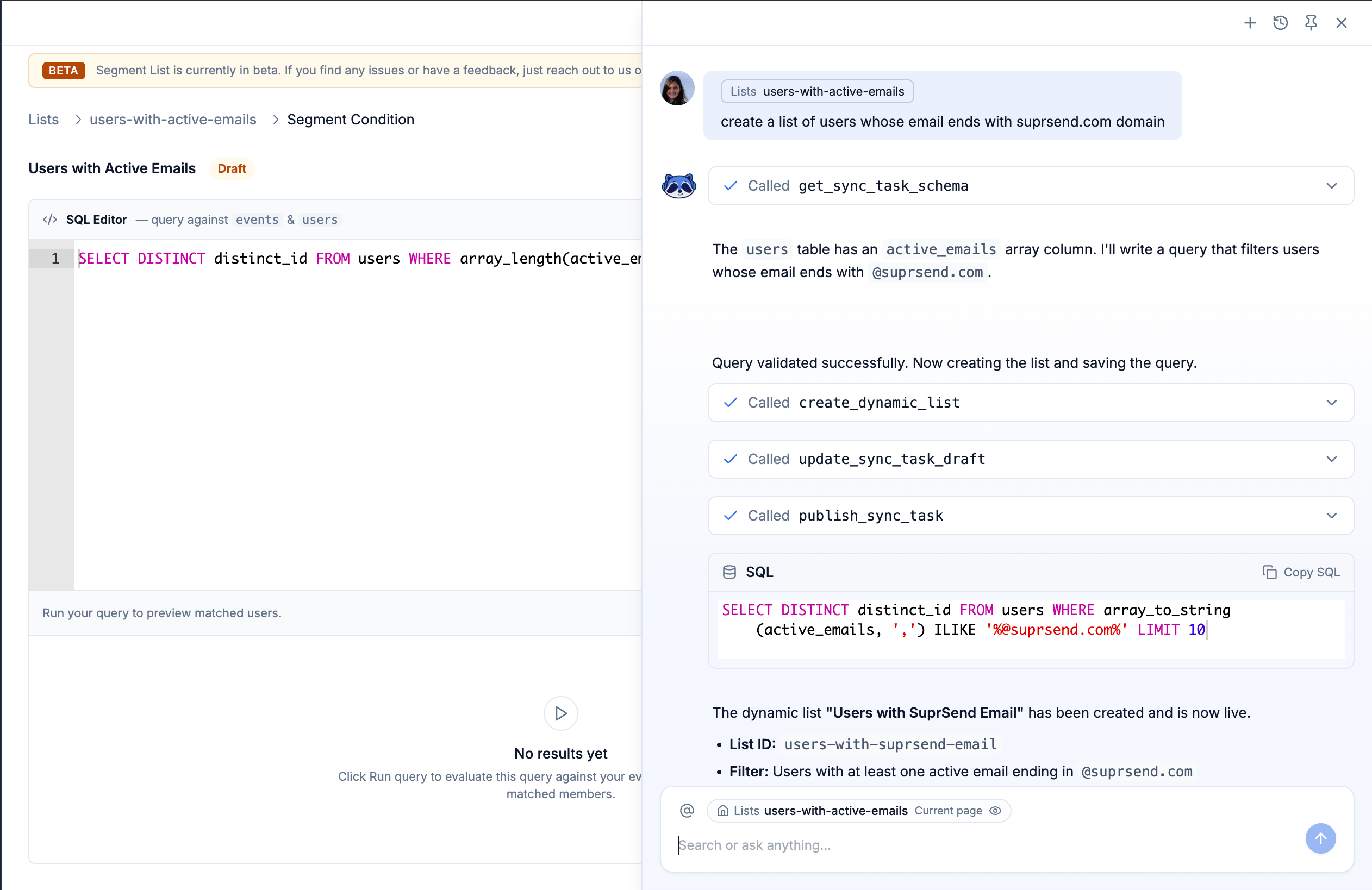
Task: Pin the assistant panel
Action: point(1311,23)
